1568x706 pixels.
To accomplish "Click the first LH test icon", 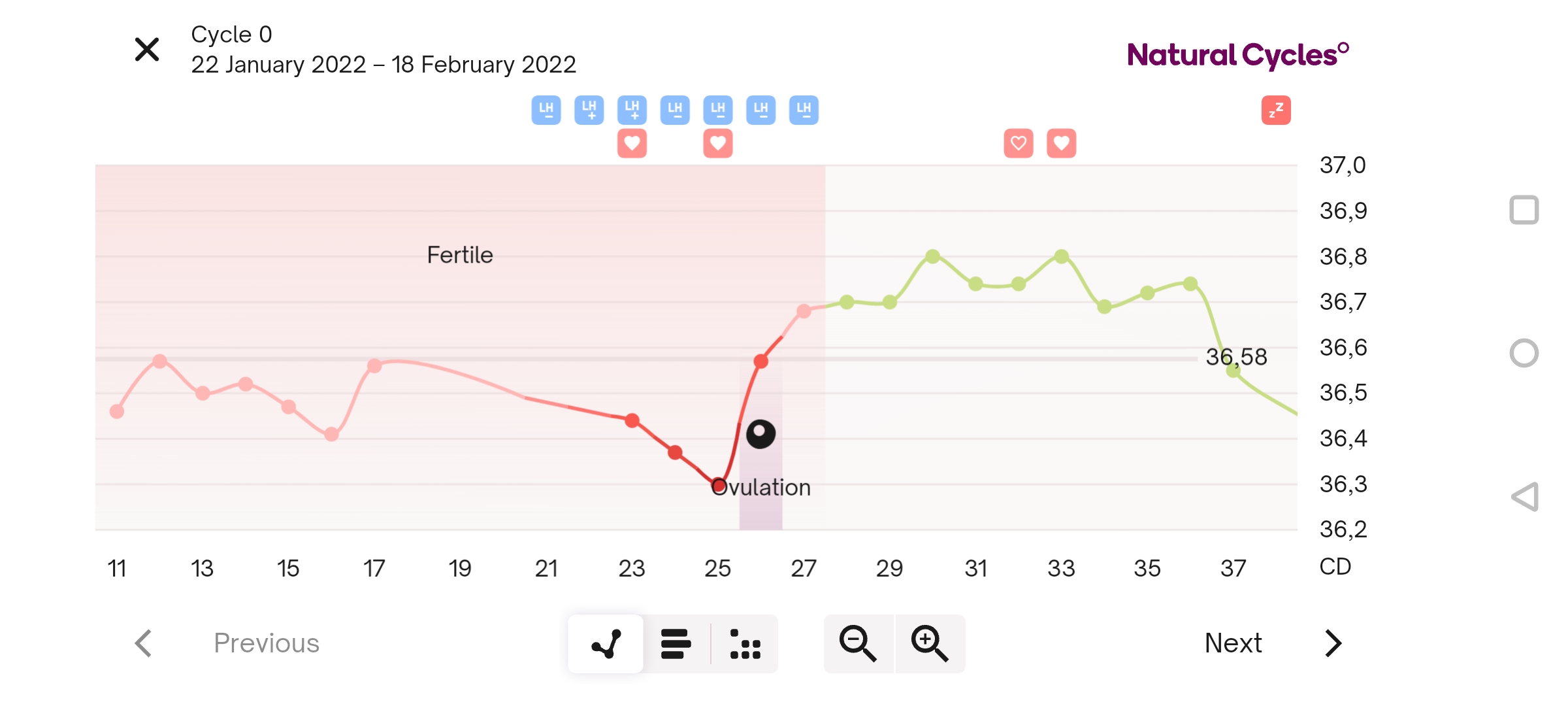I will (546, 110).
